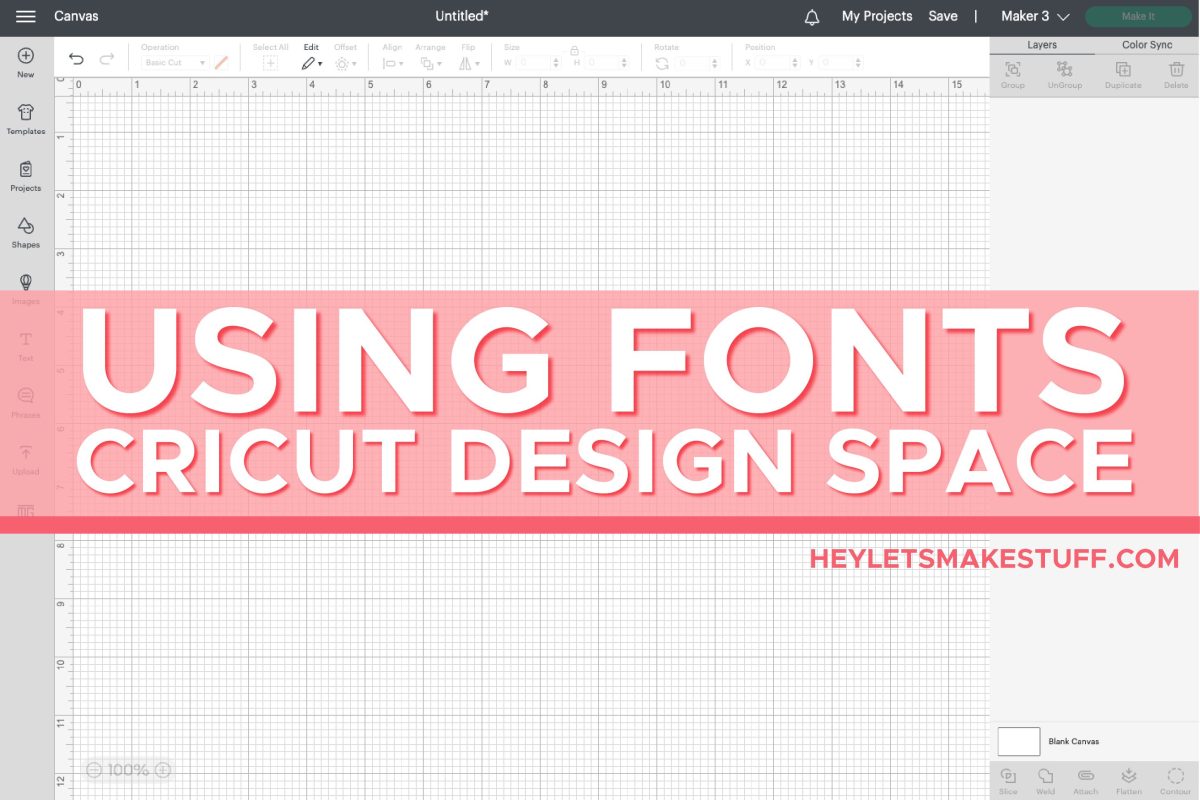This screenshot has width=1200, height=800.
Task: Open the Arrange dropdown
Action: (431, 57)
